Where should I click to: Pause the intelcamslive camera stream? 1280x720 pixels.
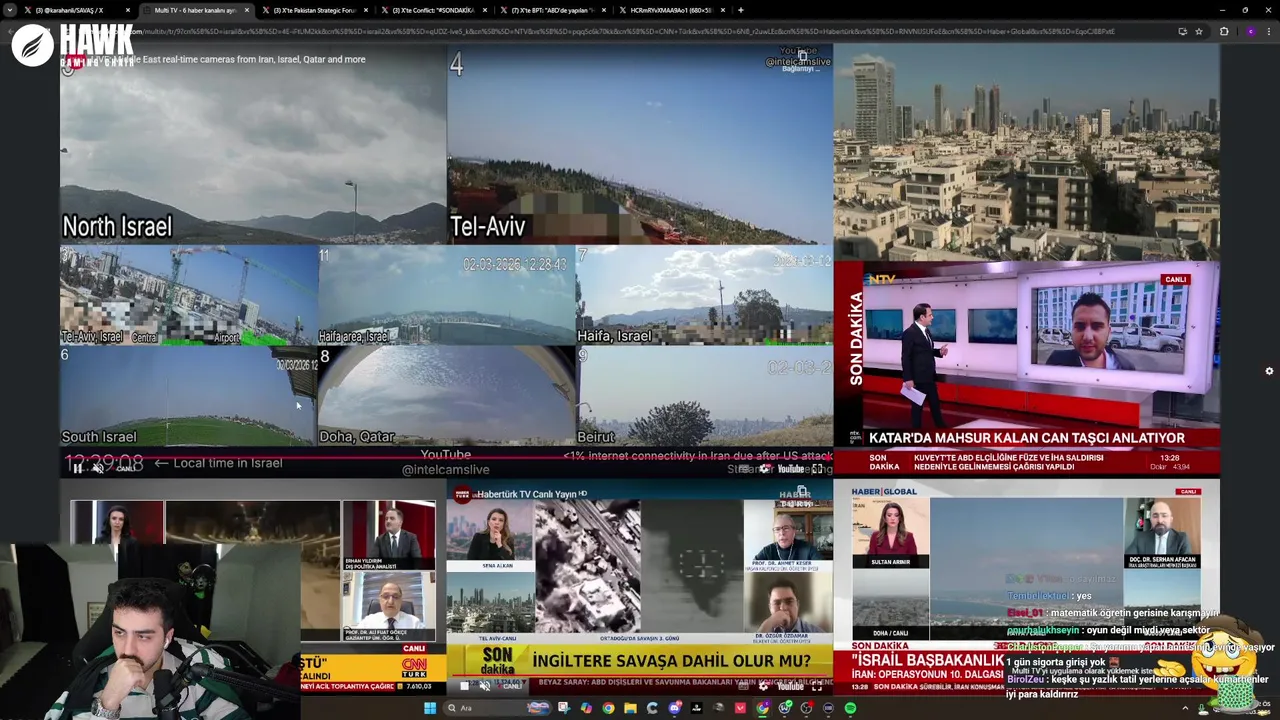(x=78, y=468)
